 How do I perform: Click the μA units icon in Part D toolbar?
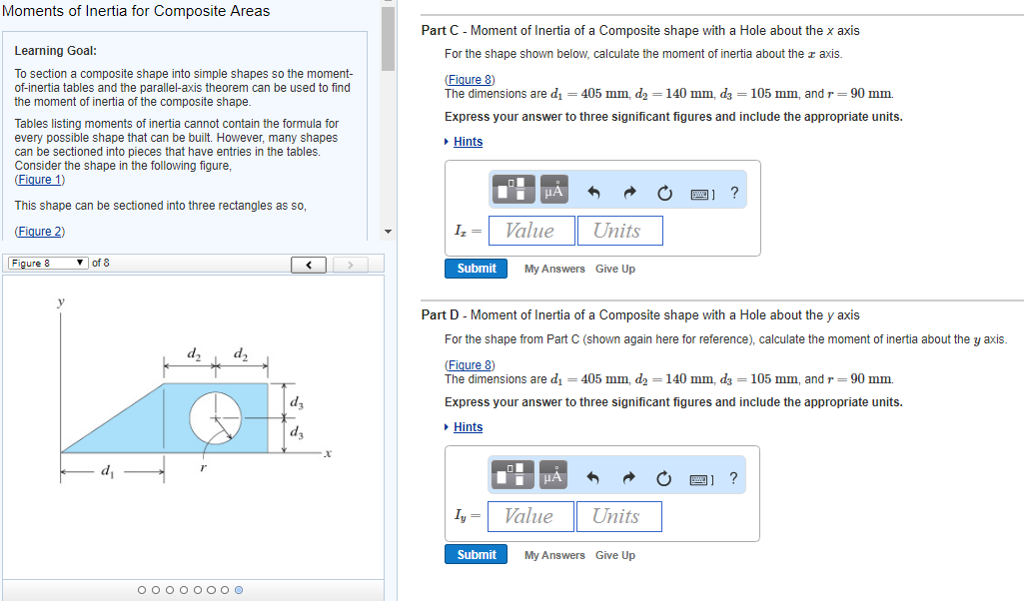point(553,476)
